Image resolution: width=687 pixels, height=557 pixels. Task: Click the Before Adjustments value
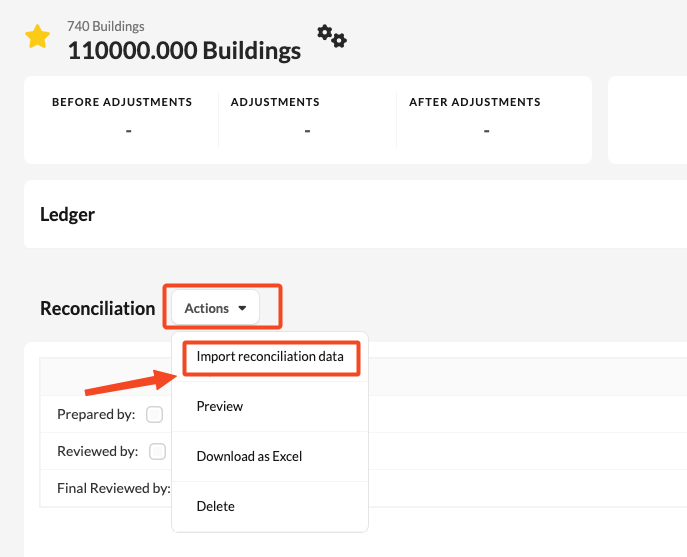(129, 131)
